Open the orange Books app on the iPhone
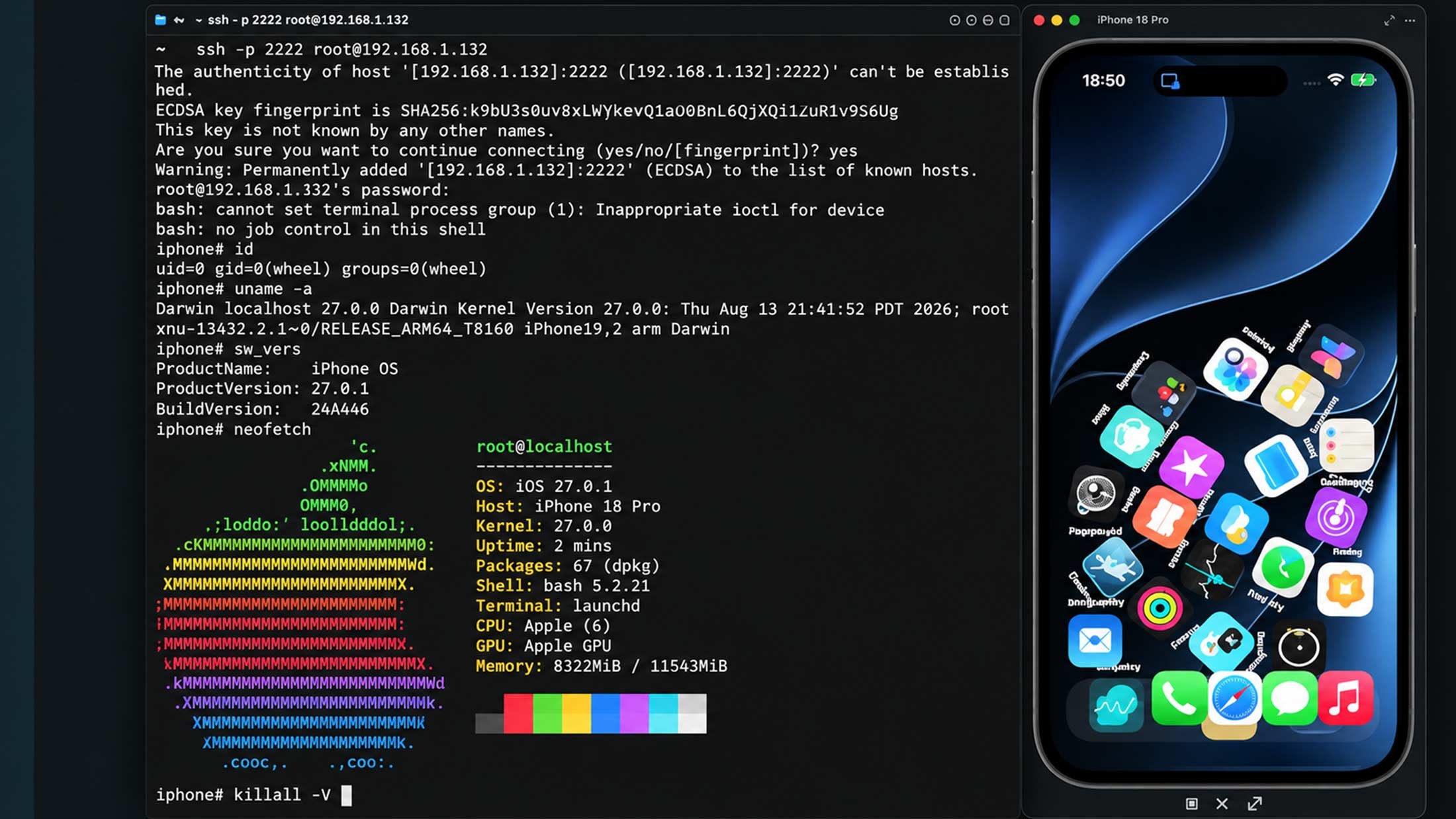 1165,517
